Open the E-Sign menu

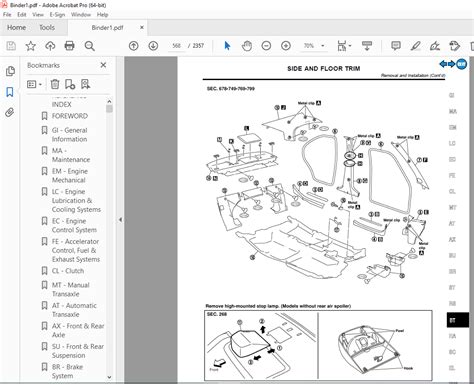[x=57, y=15]
